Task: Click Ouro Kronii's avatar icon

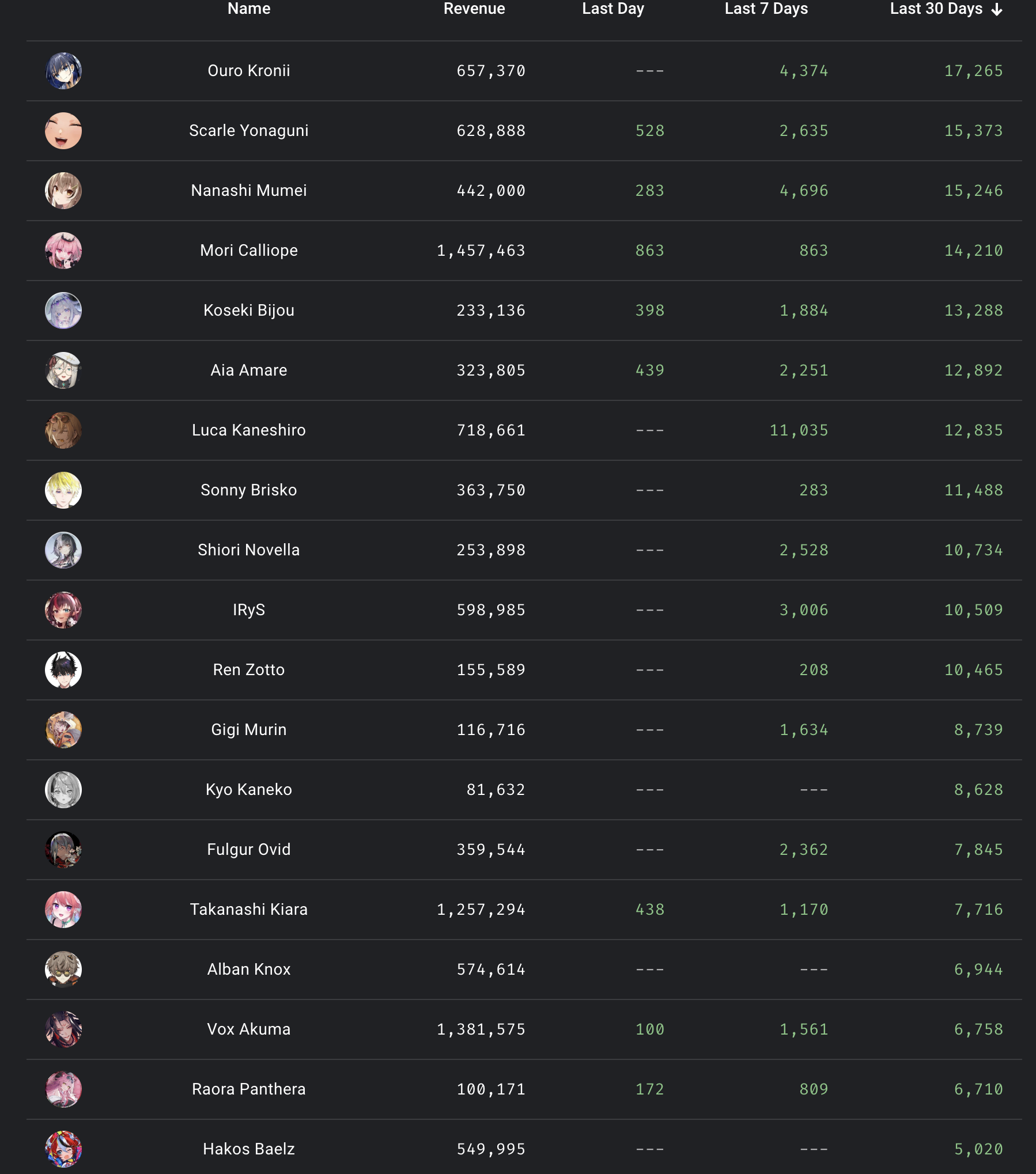Action: (x=63, y=71)
